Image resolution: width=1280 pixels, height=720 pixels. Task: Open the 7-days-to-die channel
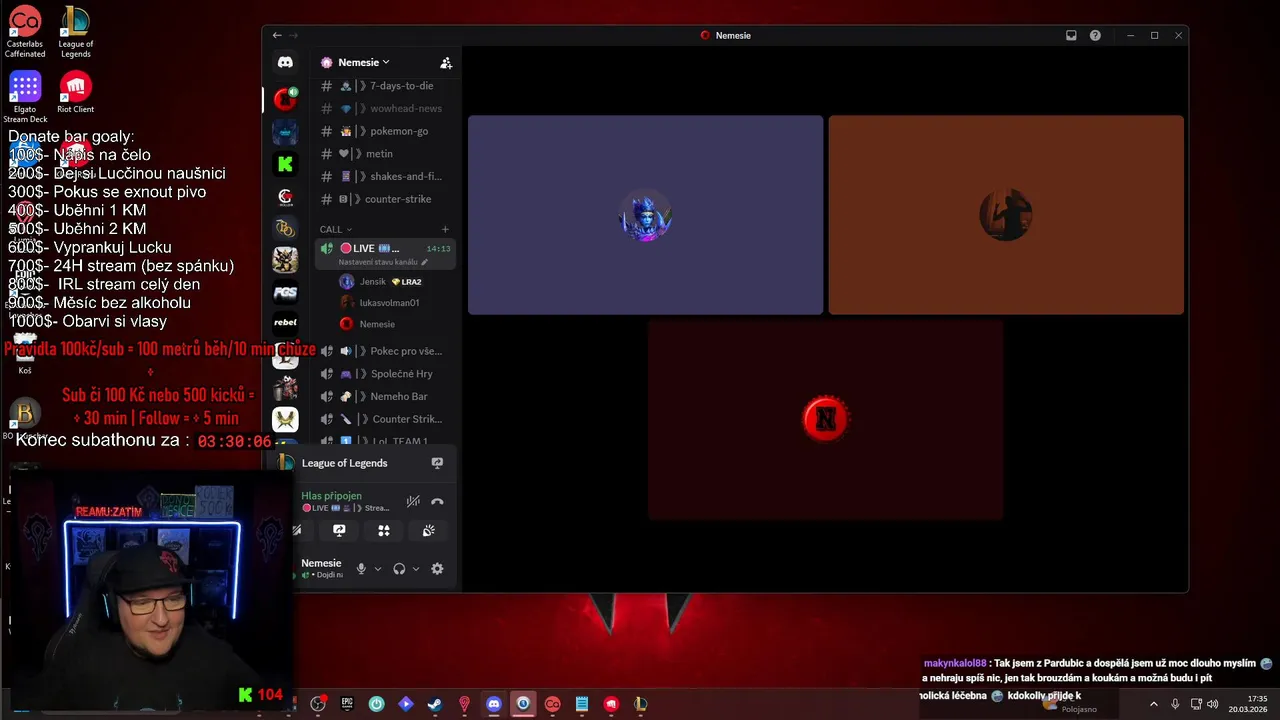click(385, 86)
